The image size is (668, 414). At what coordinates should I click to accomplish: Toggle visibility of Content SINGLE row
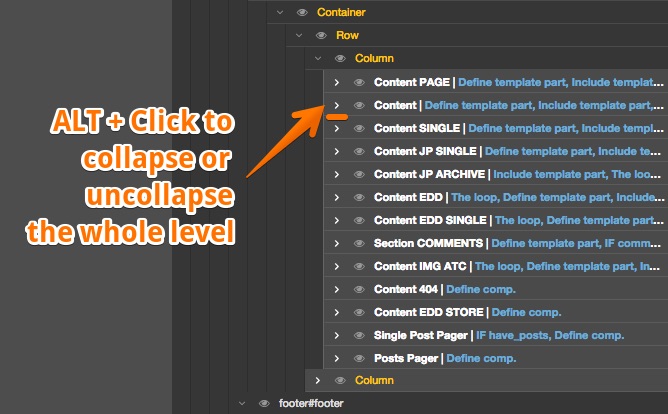click(x=359, y=128)
